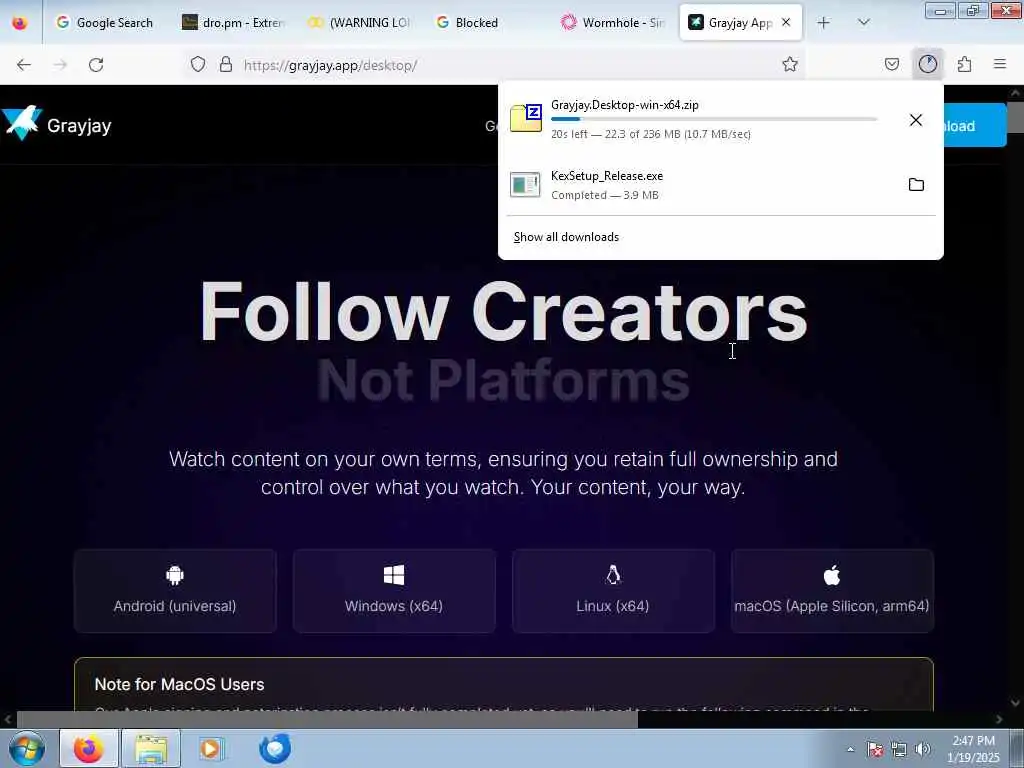Click the Grayjay.Desktop-win-x64.zip file icon
Screen dimensions: 1024x768
[x=526, y=118]
